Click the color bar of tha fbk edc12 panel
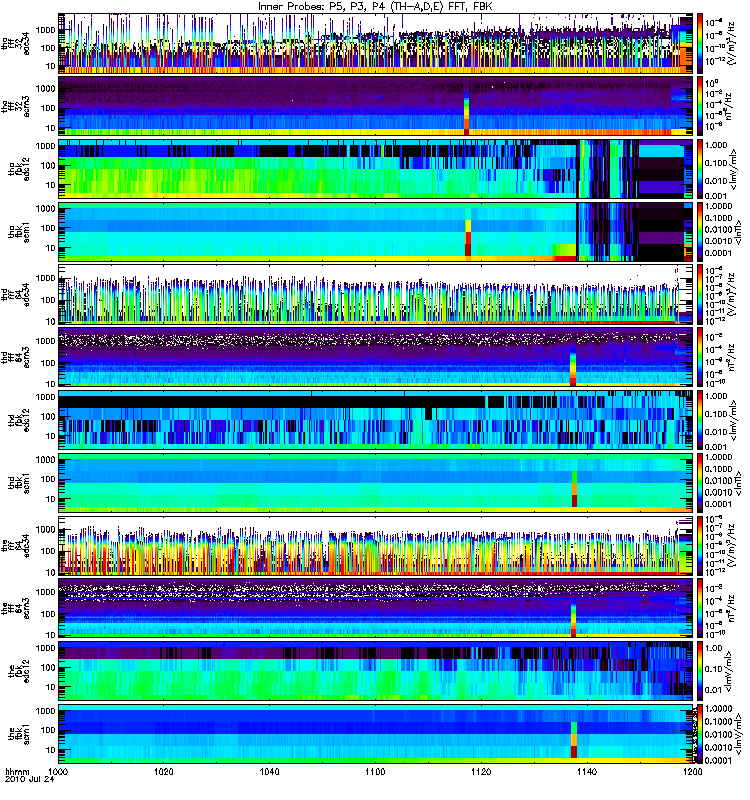Image resolution: width=750 pixels, height=800 pixels. [701, 169]
